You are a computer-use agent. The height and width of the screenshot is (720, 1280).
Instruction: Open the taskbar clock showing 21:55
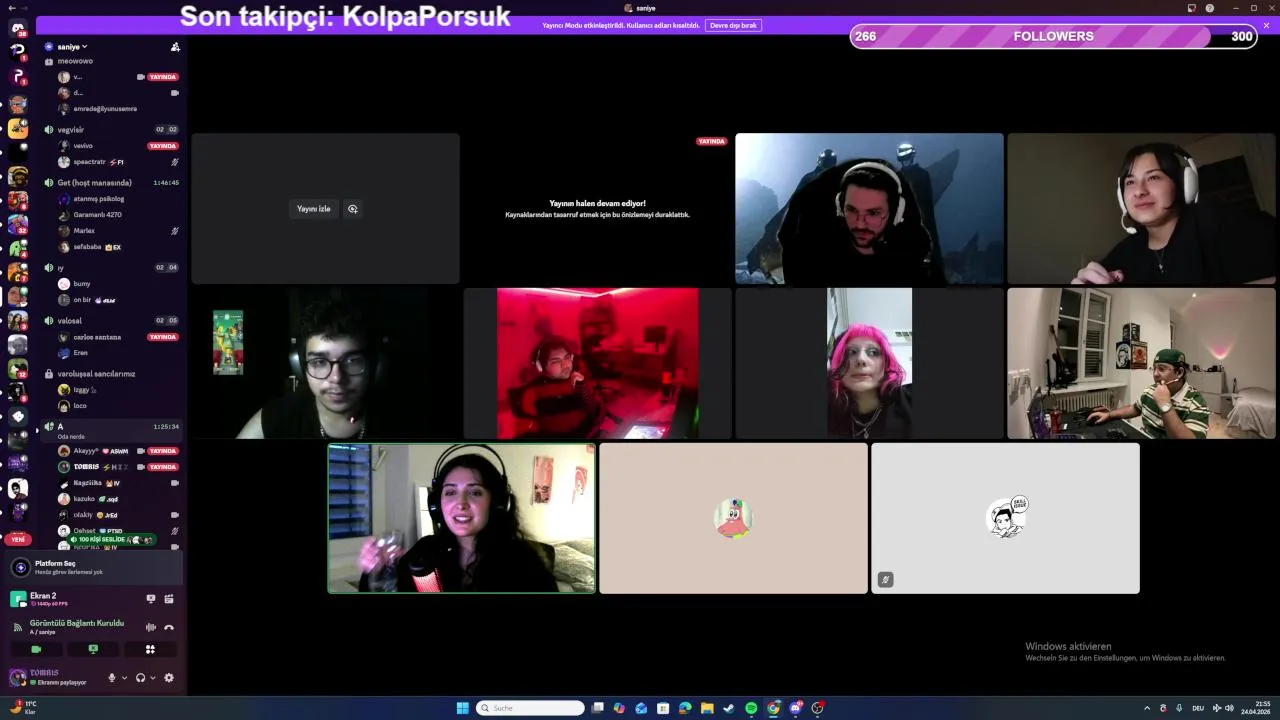pos(1256,708)
